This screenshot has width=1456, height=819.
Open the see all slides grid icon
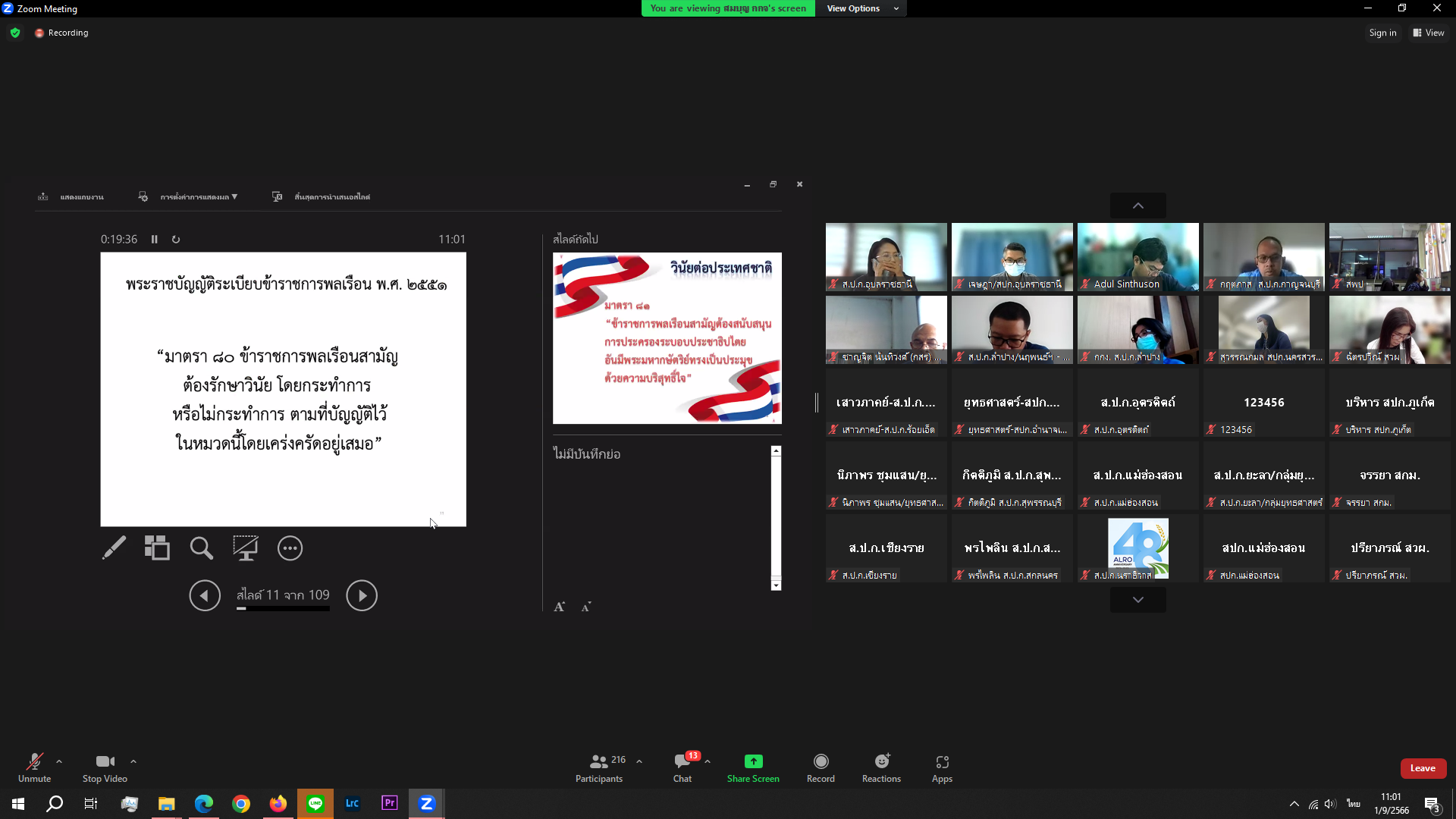coord(157,548)
